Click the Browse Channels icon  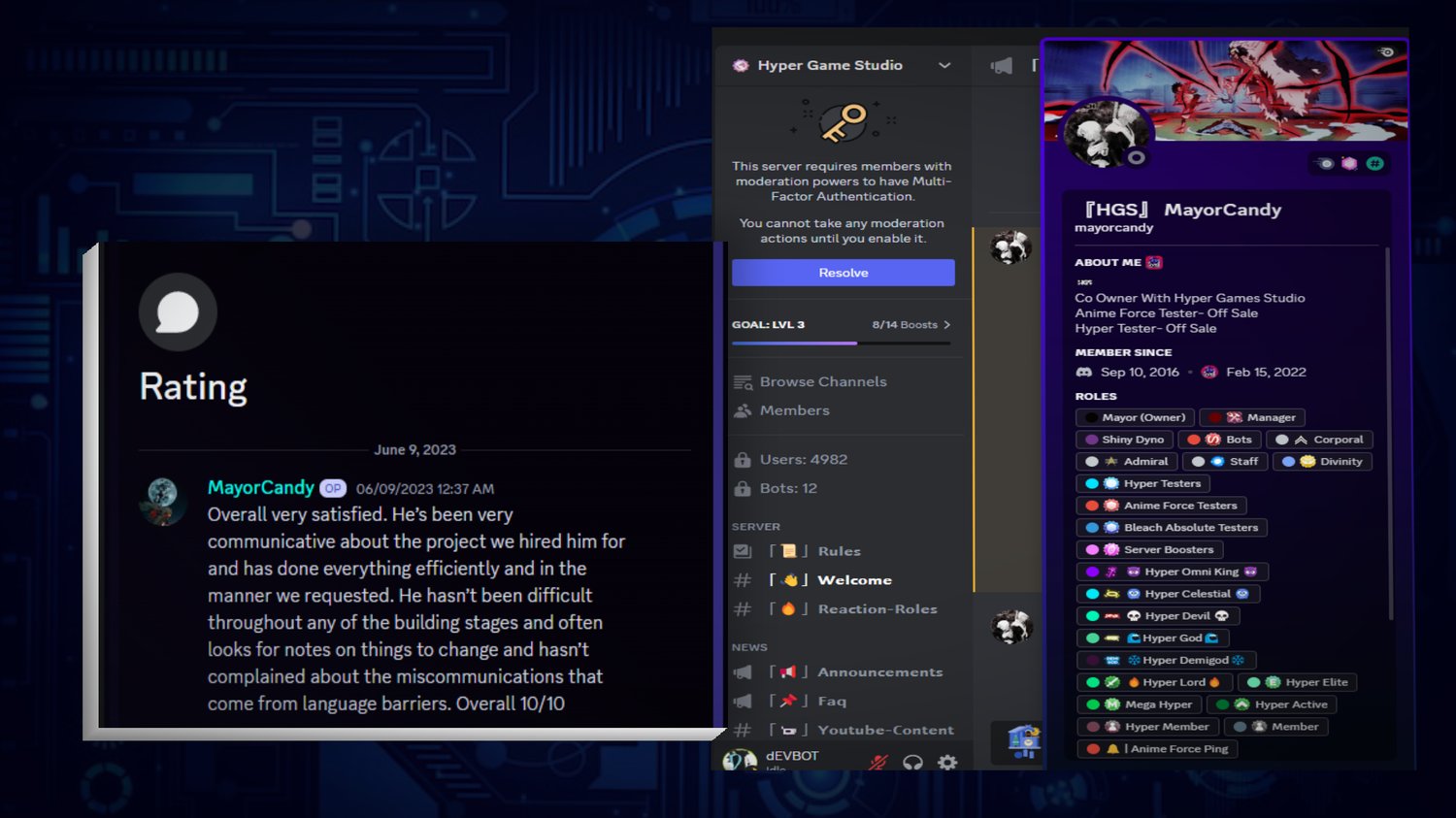(743, 382)
